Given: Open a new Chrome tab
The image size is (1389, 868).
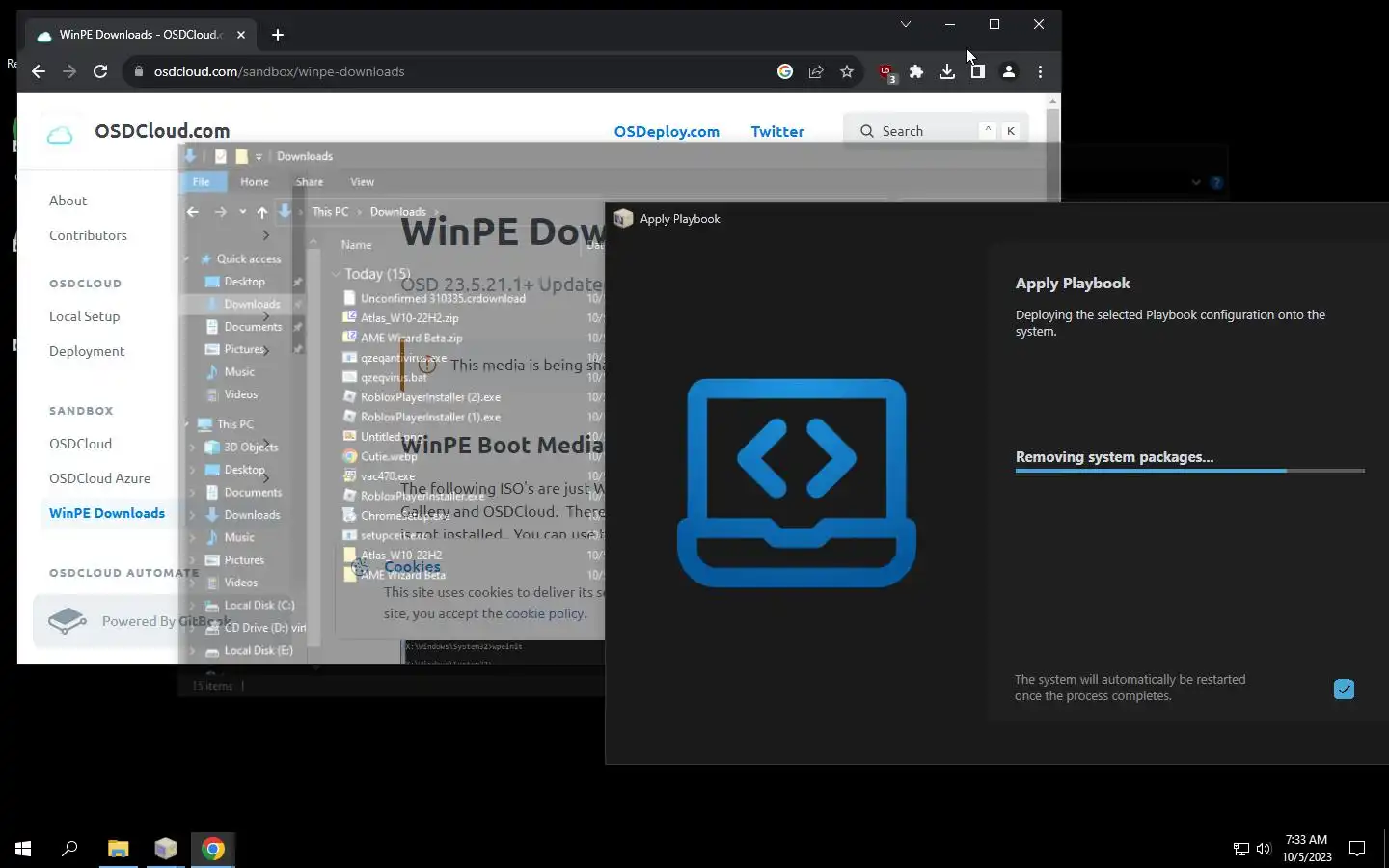Looking at the screenshot, I should (x=278, y=35).
